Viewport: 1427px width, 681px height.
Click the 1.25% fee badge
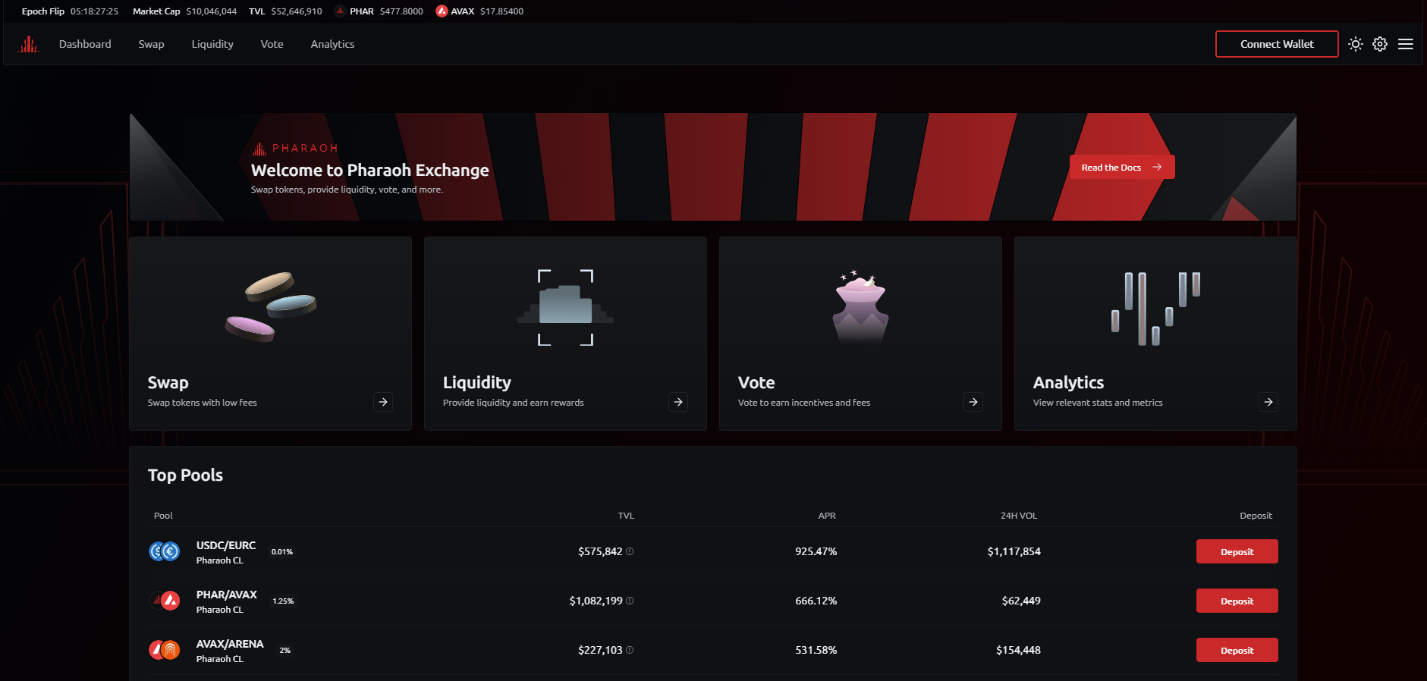(283, 601)
